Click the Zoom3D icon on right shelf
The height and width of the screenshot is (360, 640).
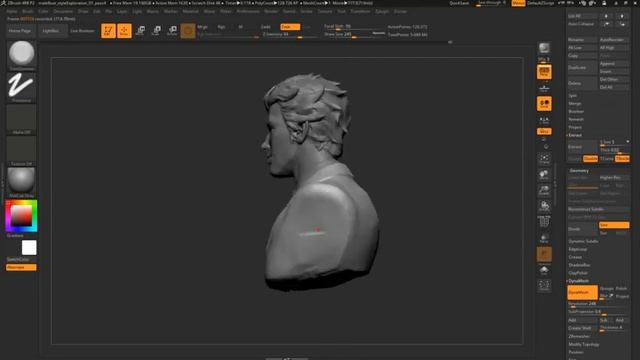tap(544, 190)
